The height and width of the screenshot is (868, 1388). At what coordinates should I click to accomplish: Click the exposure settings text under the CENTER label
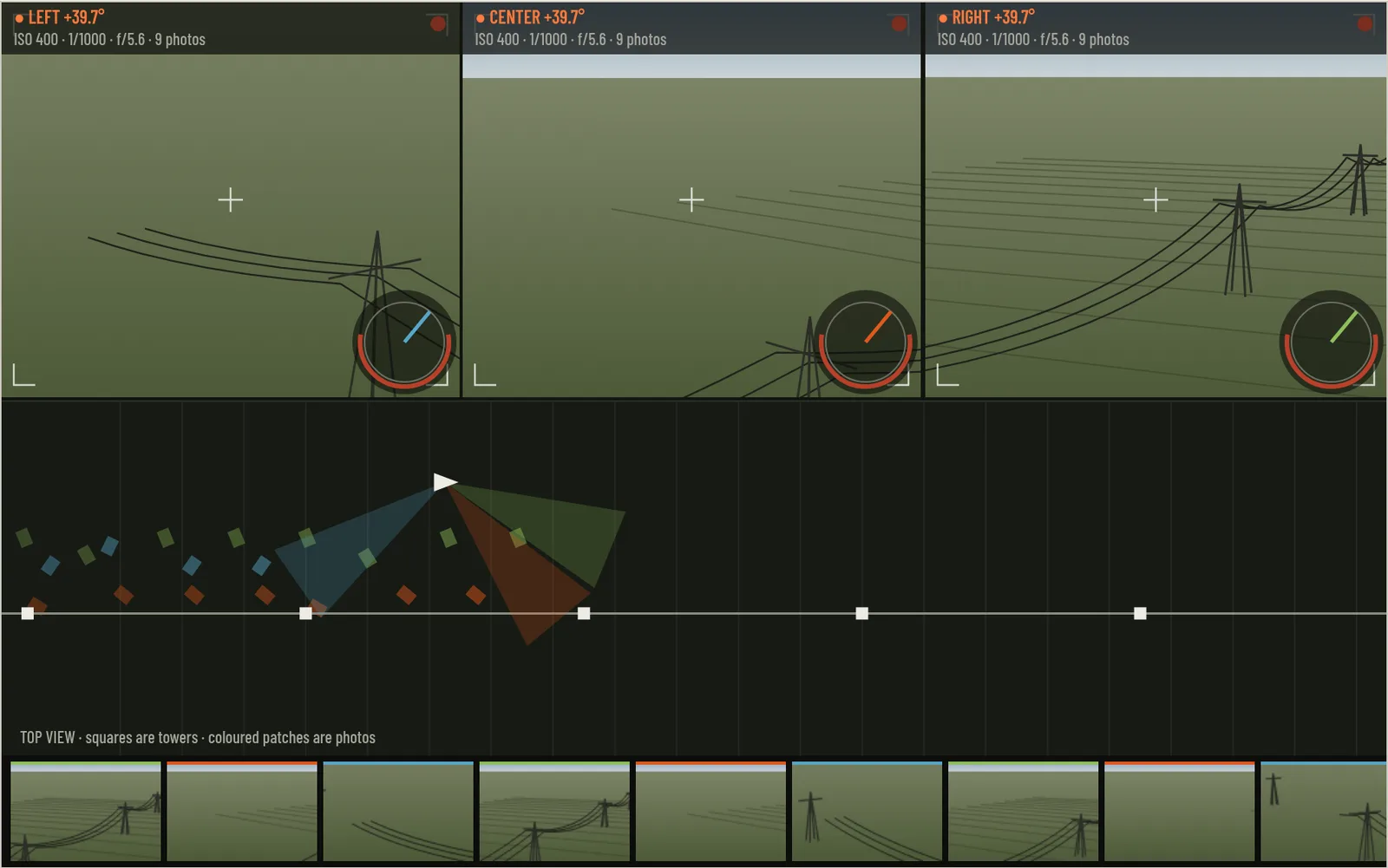coord(571,40)
